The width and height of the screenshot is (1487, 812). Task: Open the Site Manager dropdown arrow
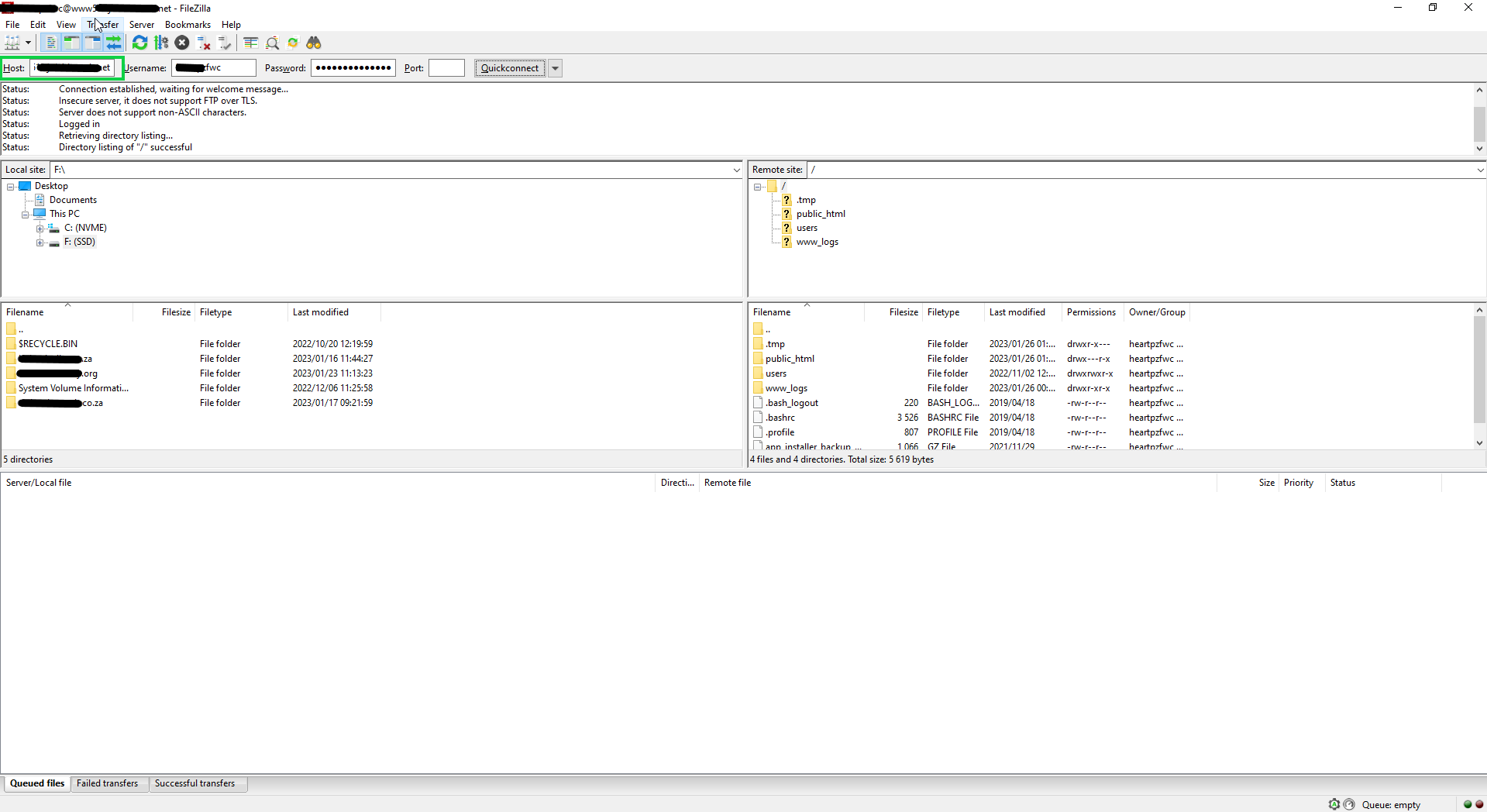tap(28, 43)
